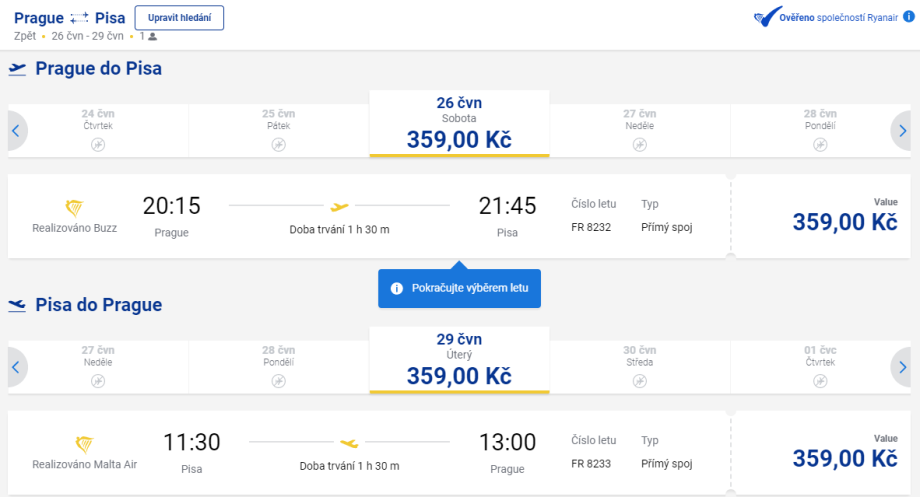Click the no-flight icon under 25 čvn Pátek

click(x=279, y=145)
